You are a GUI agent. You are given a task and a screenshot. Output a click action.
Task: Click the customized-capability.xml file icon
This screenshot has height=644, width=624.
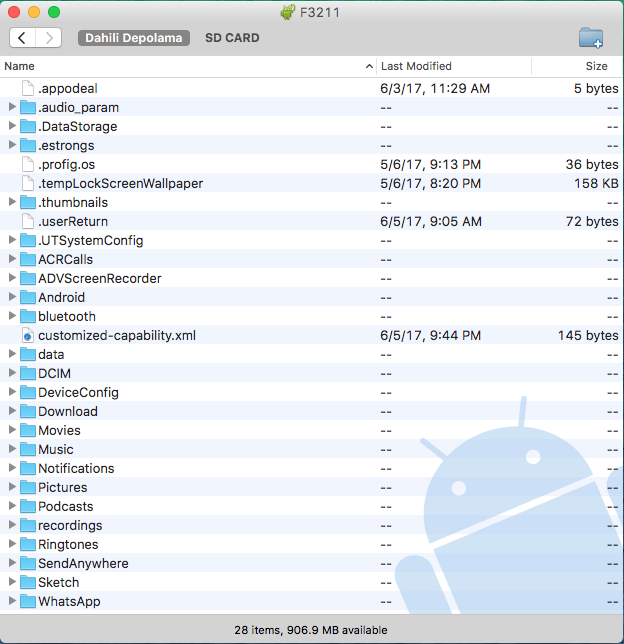(28, 336)
